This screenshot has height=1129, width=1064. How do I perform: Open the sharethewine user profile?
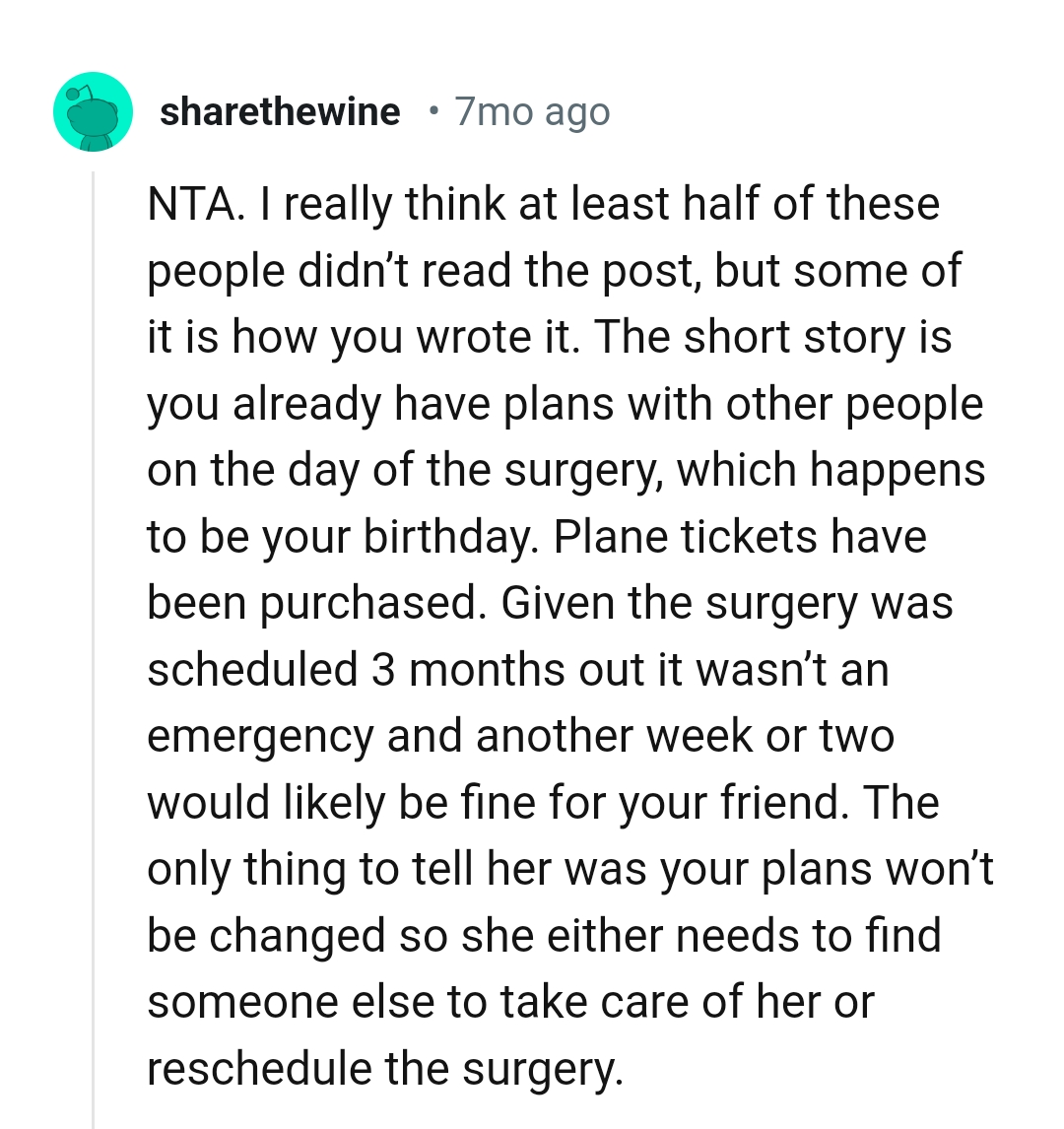click(280, 112)
